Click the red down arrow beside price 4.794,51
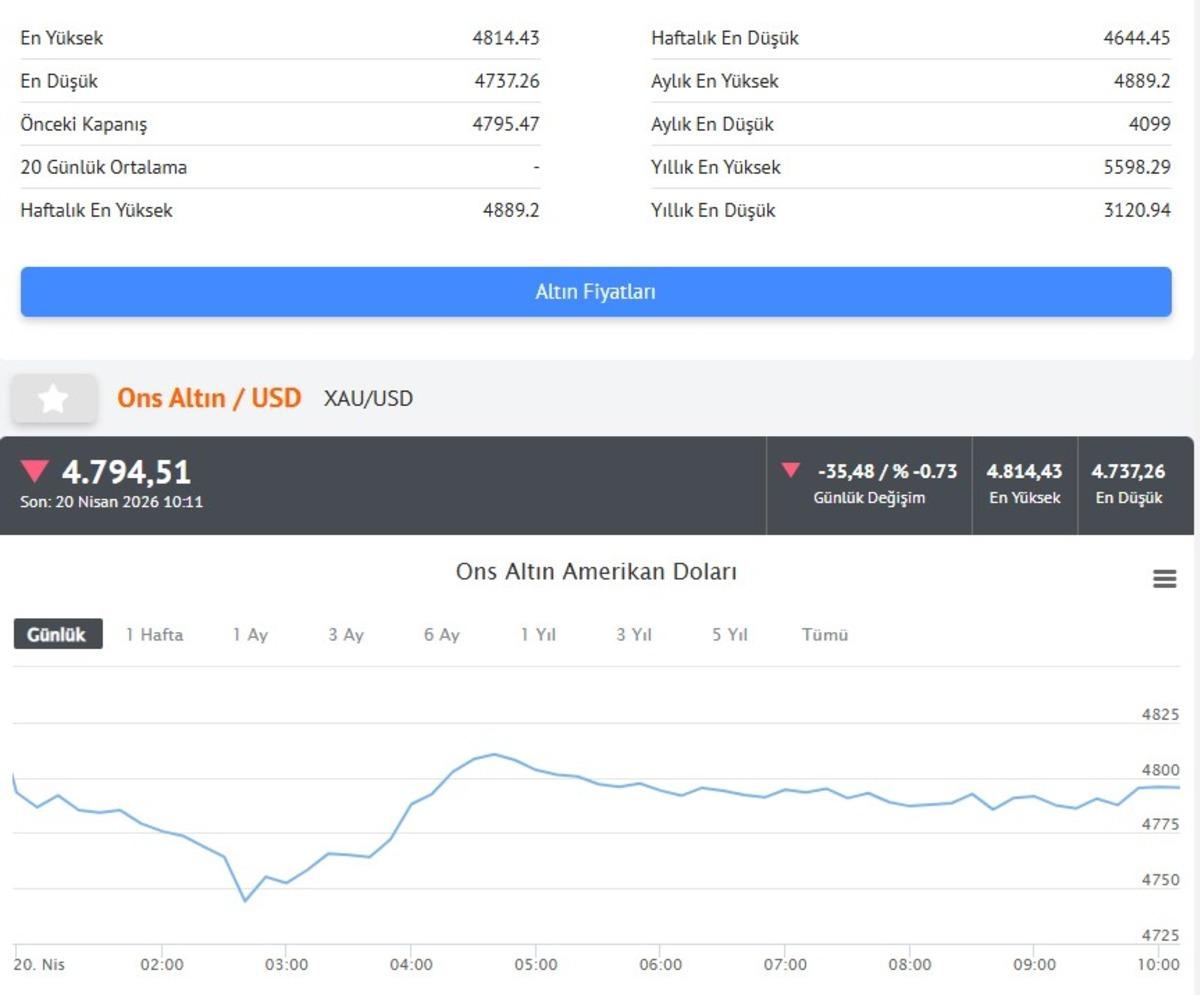This screenshot has height=995, width=1200. click(35, 471)
